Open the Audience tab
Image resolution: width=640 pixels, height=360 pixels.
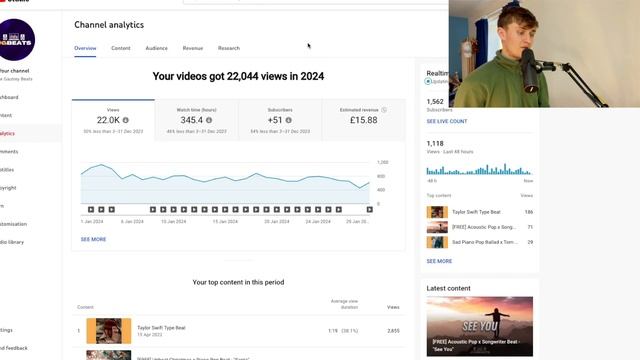pyautogui.click(x=157, y=48)
